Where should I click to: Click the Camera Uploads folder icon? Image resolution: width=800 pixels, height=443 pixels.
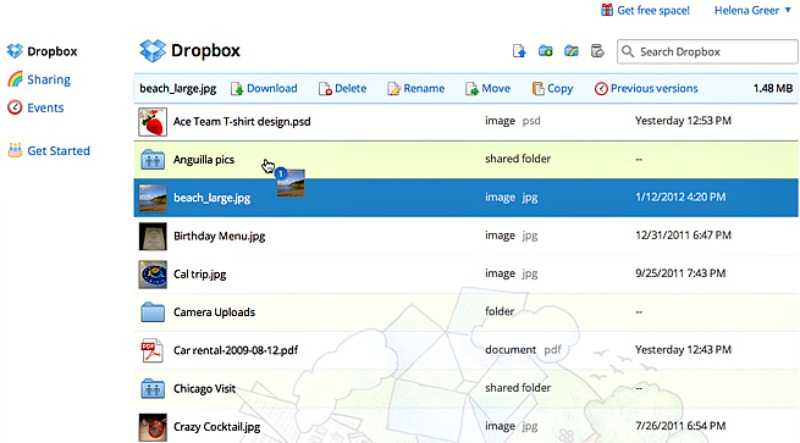(x=152, y=313)
